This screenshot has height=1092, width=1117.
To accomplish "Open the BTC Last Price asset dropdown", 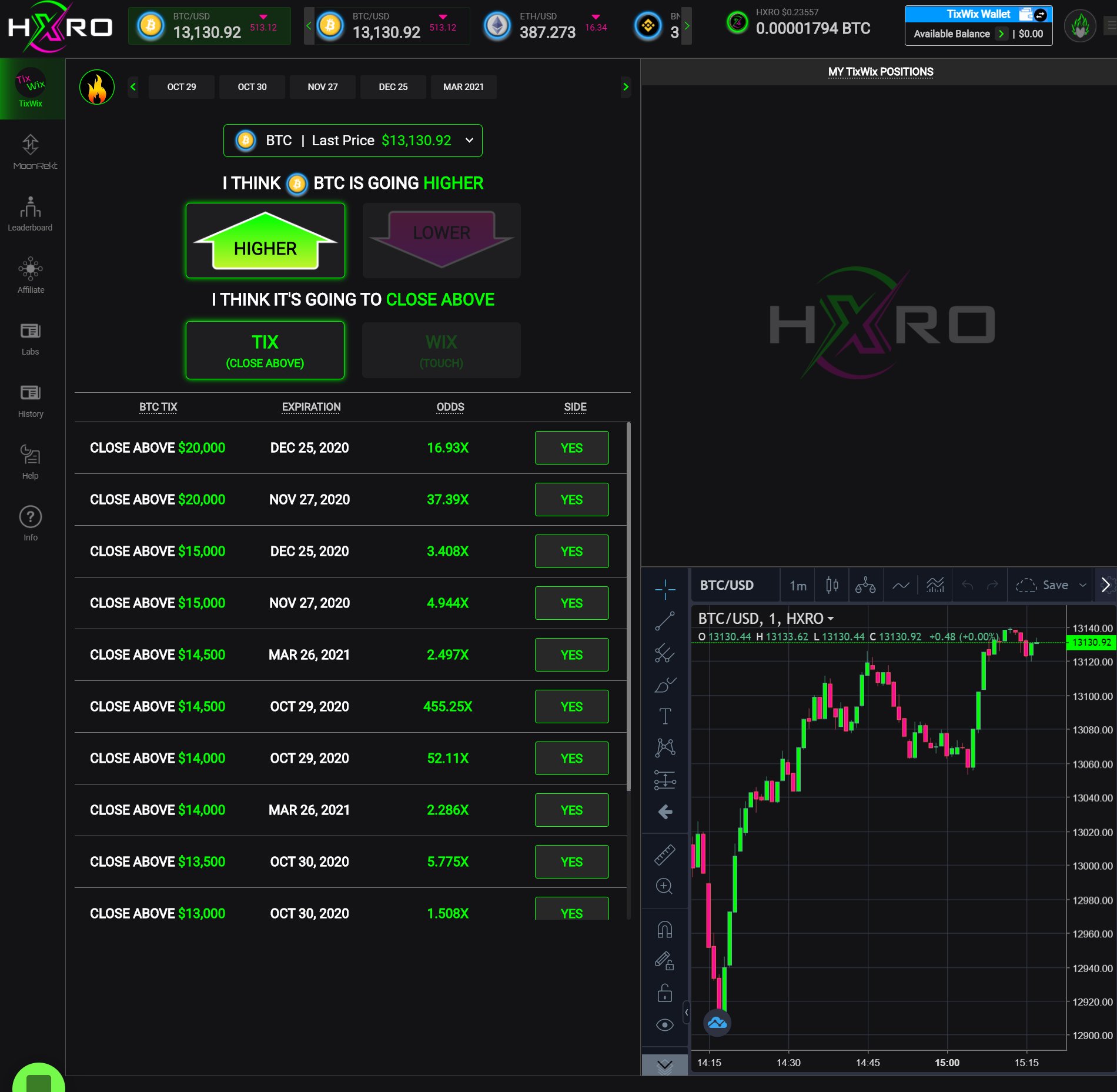I will [x=353, y=141].
